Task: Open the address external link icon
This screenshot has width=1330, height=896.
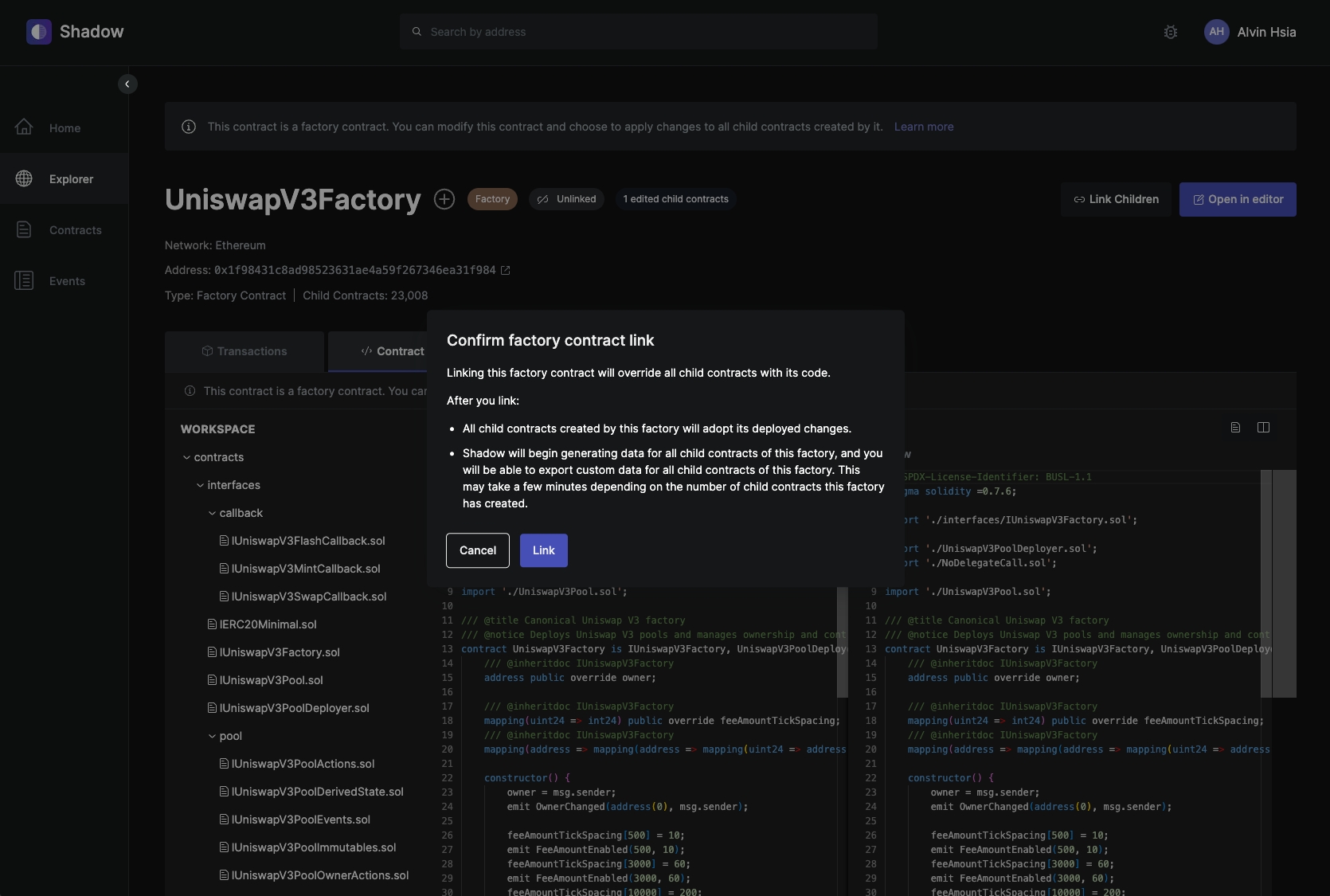Action: pos(505,271)
